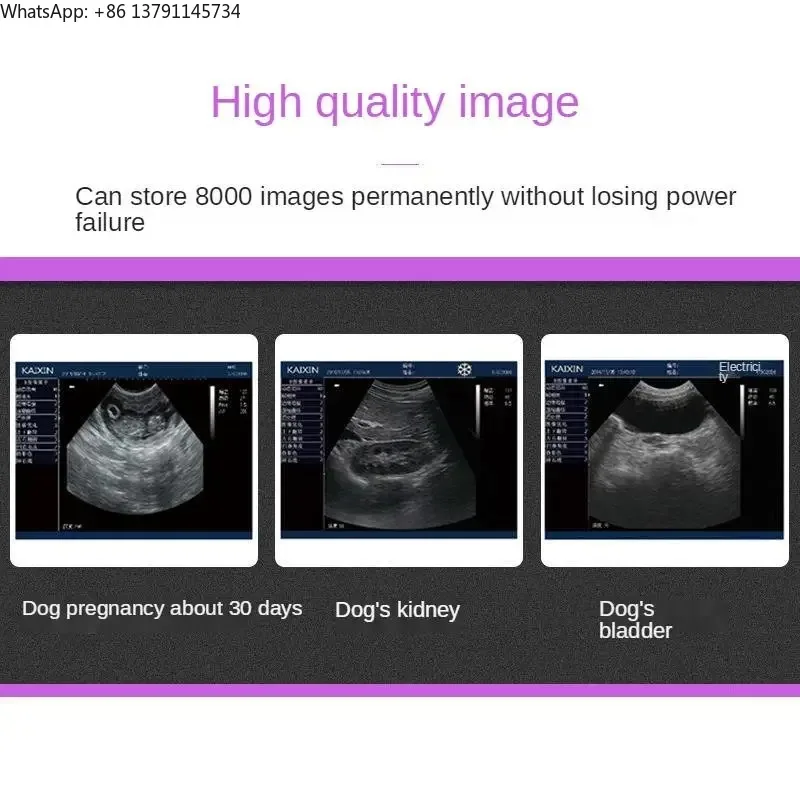The height and width of the screenshot is (800, 800).
Task: Click the round gestational sac in pregnancy scan
Action: coord(112,410)
